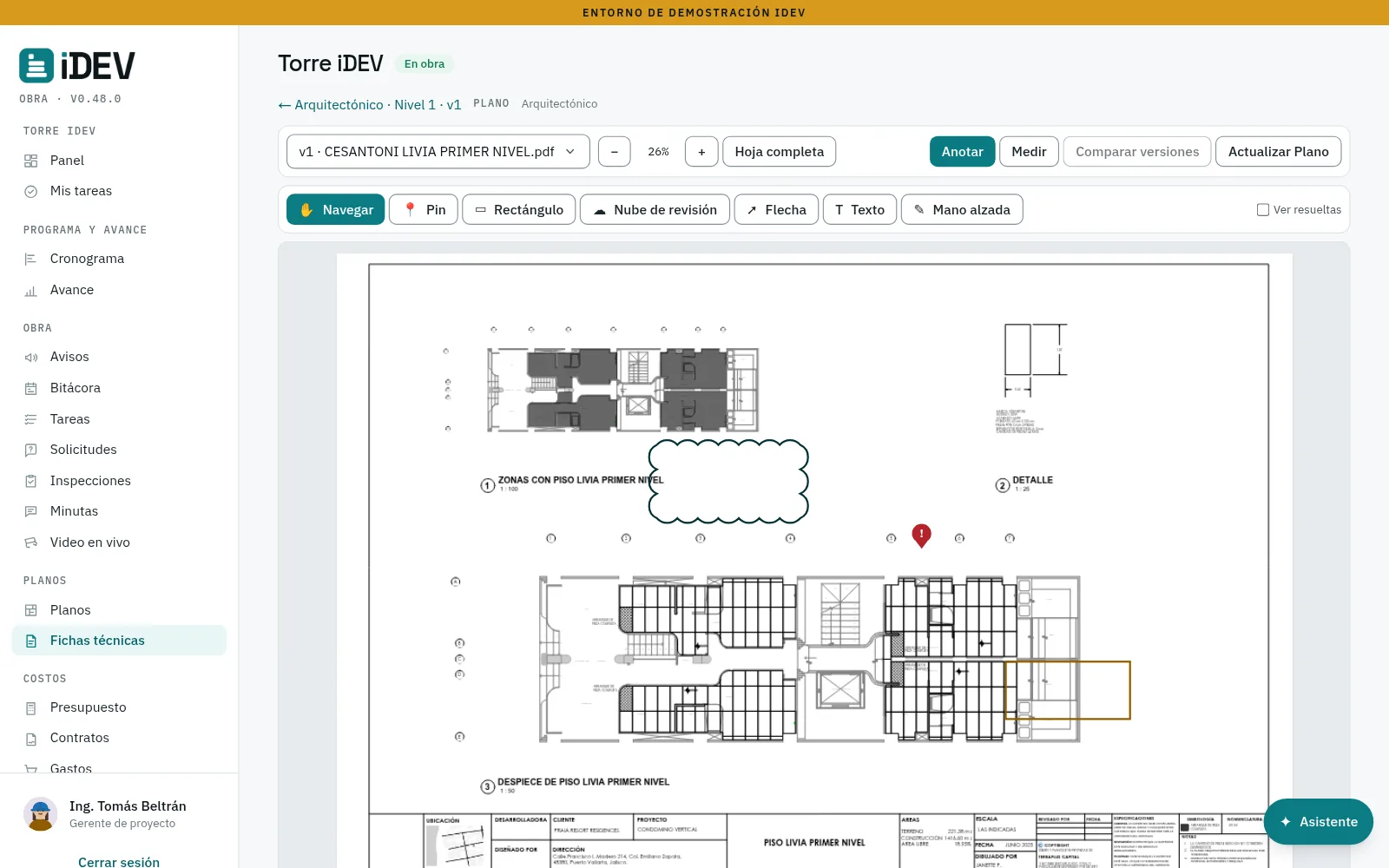Open the Asistente chat button
This screenshot has height=868, width=1389.
click(x=1318, y=821)
